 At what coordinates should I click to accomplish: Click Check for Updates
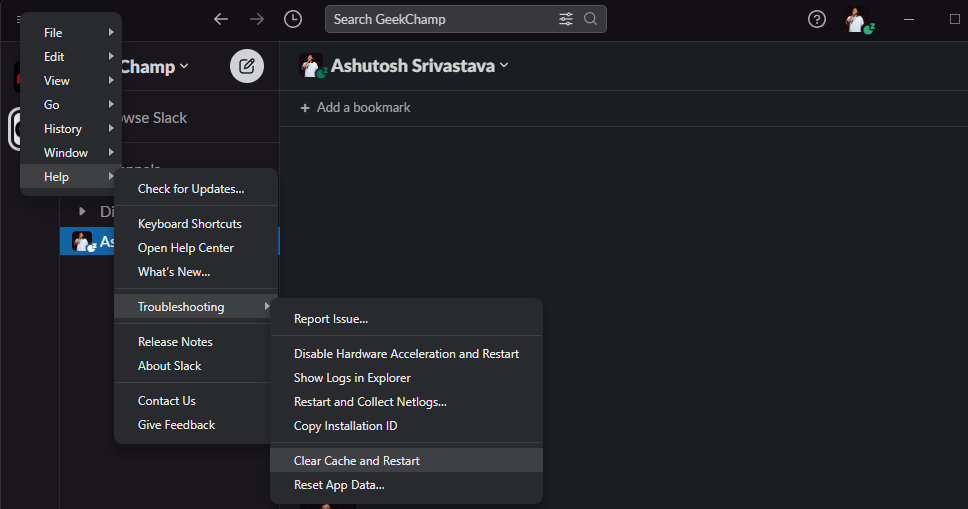(x=191, y=189)
